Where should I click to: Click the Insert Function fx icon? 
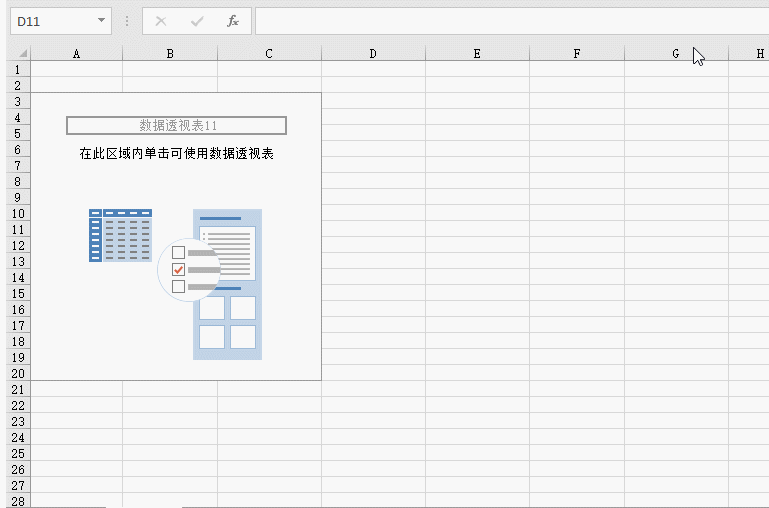pyautogui.click(x=232, y=21)
